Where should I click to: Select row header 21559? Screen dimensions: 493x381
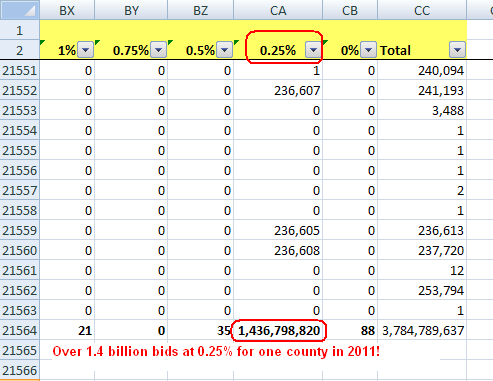(20, 230)
